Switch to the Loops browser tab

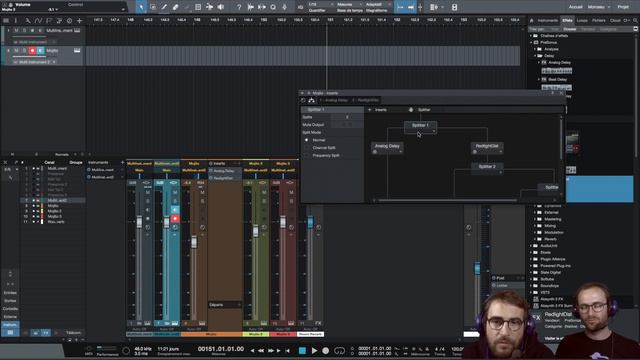click(x=582, y=20)
